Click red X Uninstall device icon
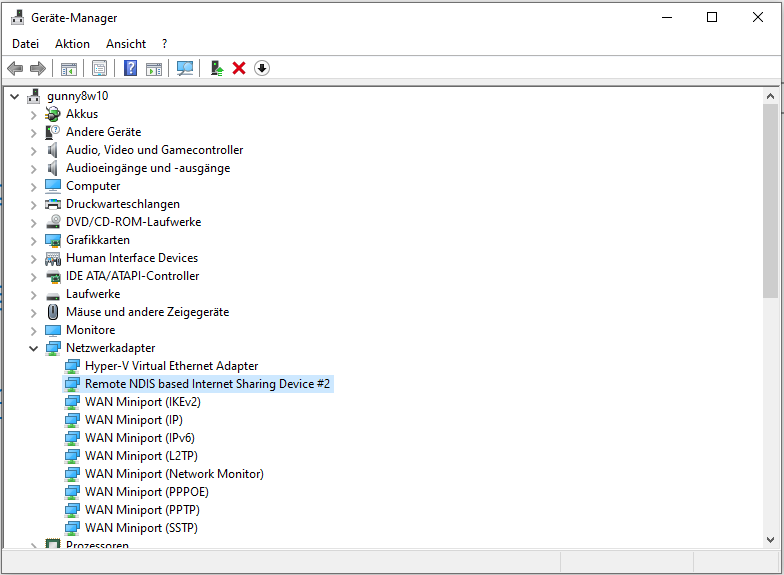Viewport: 784px width, 575px height. 239,68
